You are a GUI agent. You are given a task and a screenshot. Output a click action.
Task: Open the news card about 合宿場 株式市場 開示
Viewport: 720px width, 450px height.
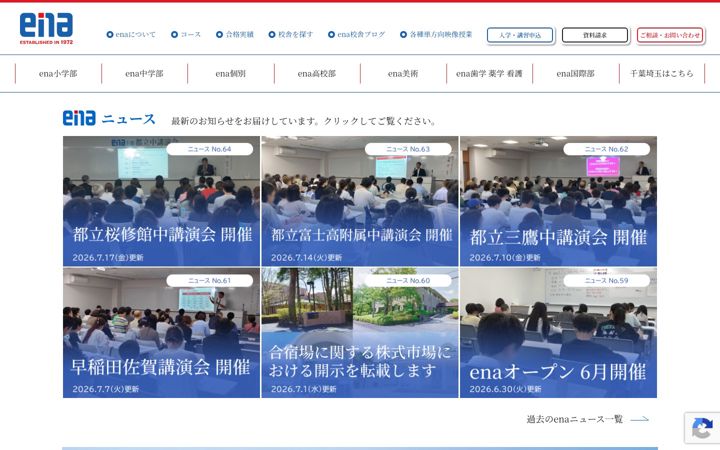coord(360,333)
